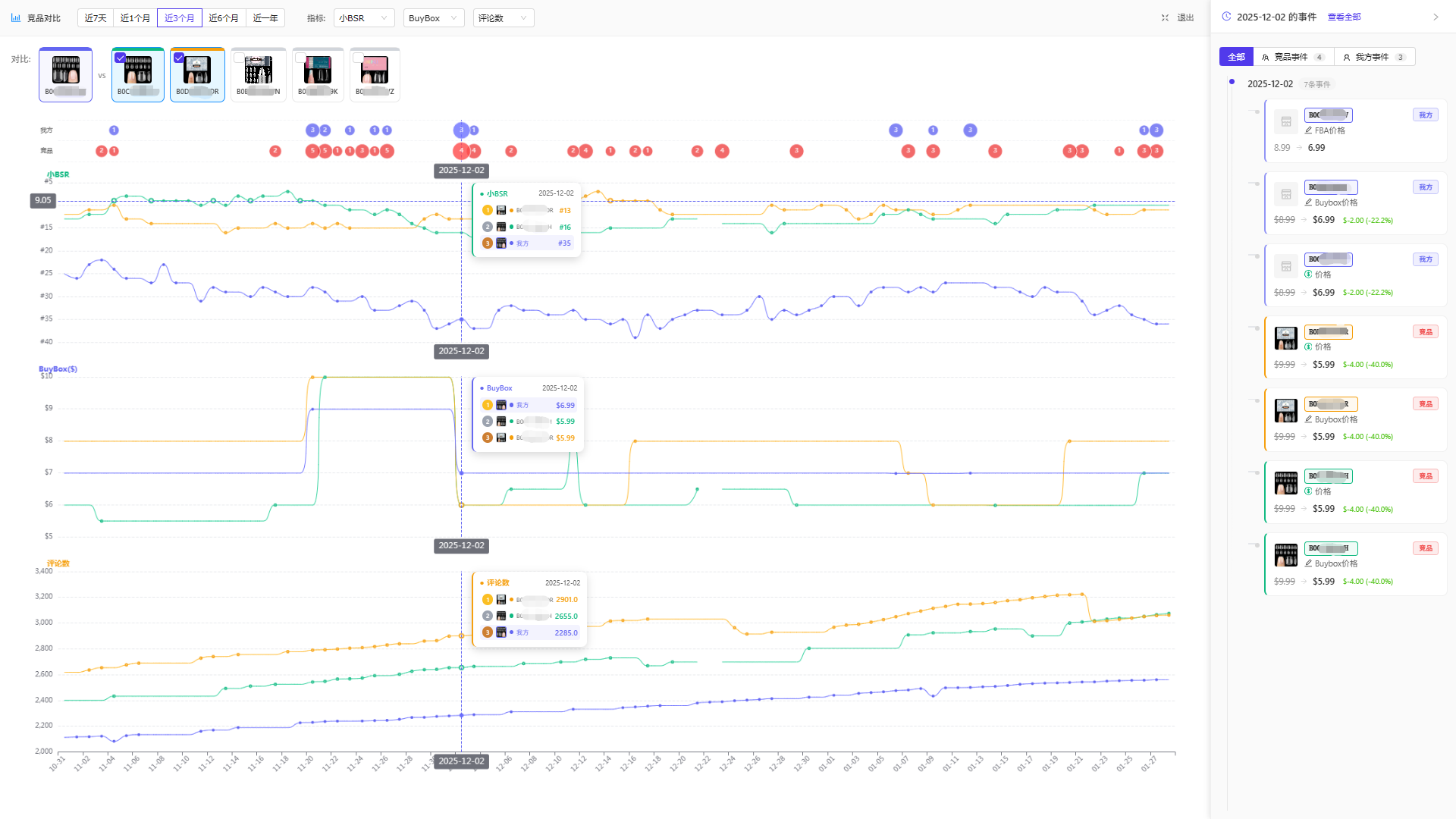This screenshot has width=1456, height=819.
Task: Open the 小BSR metric dropdown
Action: pyautogui.click(x=364, y=18)
